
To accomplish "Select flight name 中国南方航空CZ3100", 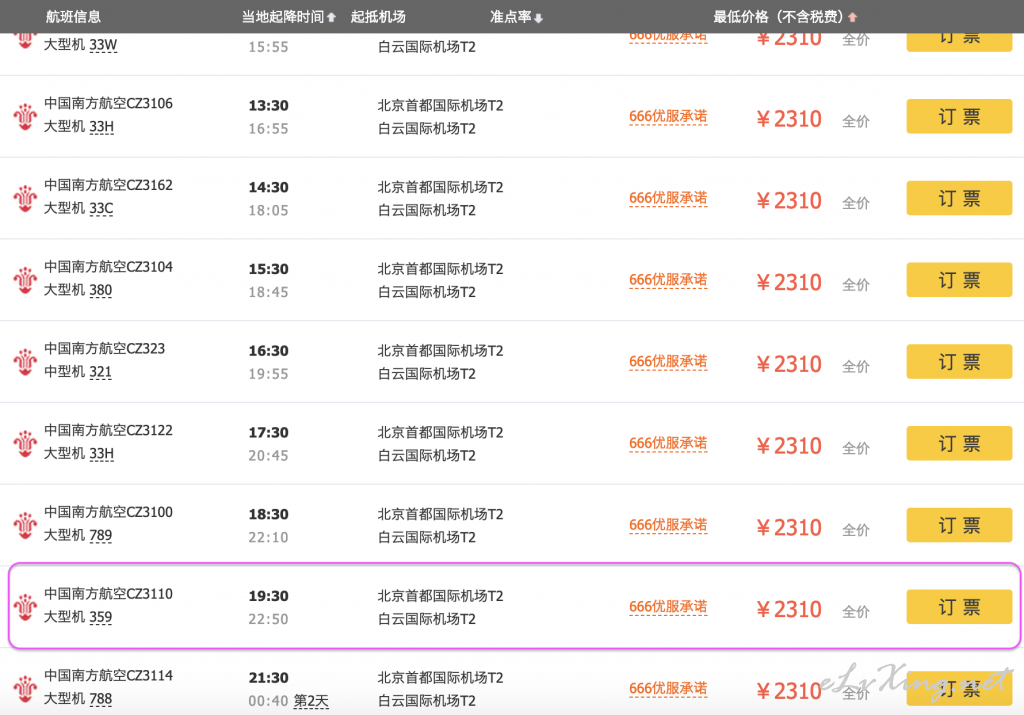I will 108,512.
